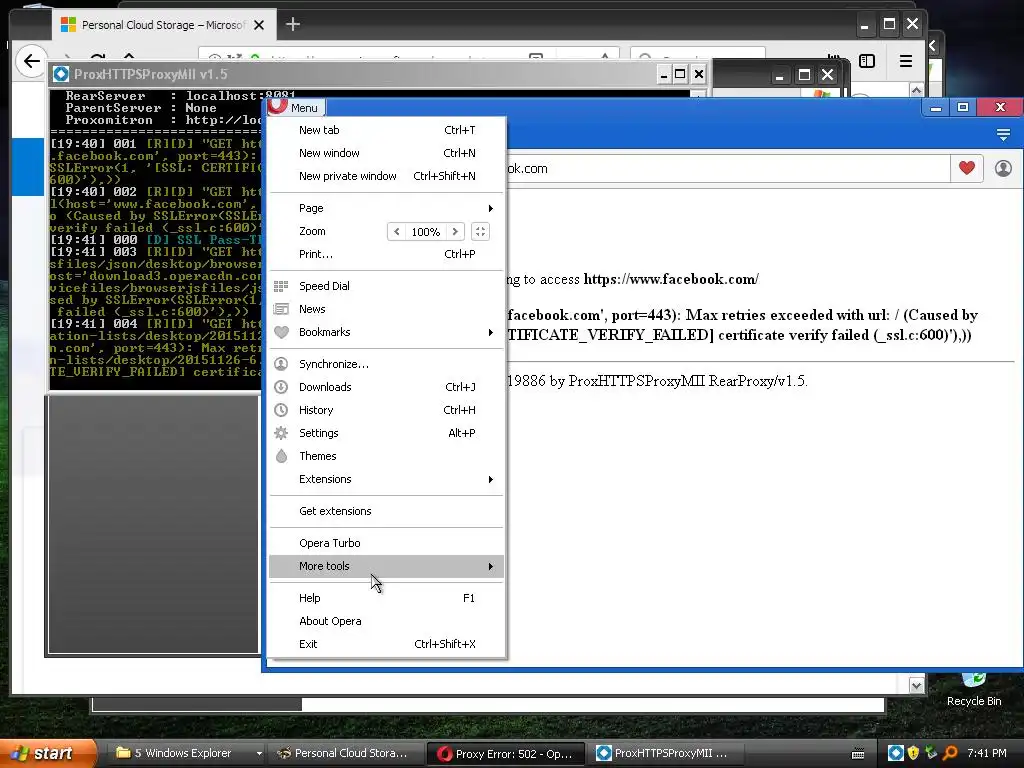Choose New tab from Opera menu

coord(387,130)
